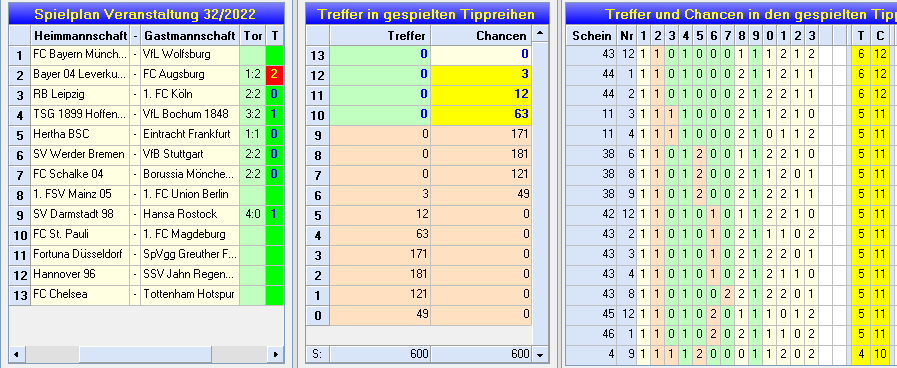Screen dimensions: 897x368
Task: Select Hannover 96 cell
Action: point(80,275)
